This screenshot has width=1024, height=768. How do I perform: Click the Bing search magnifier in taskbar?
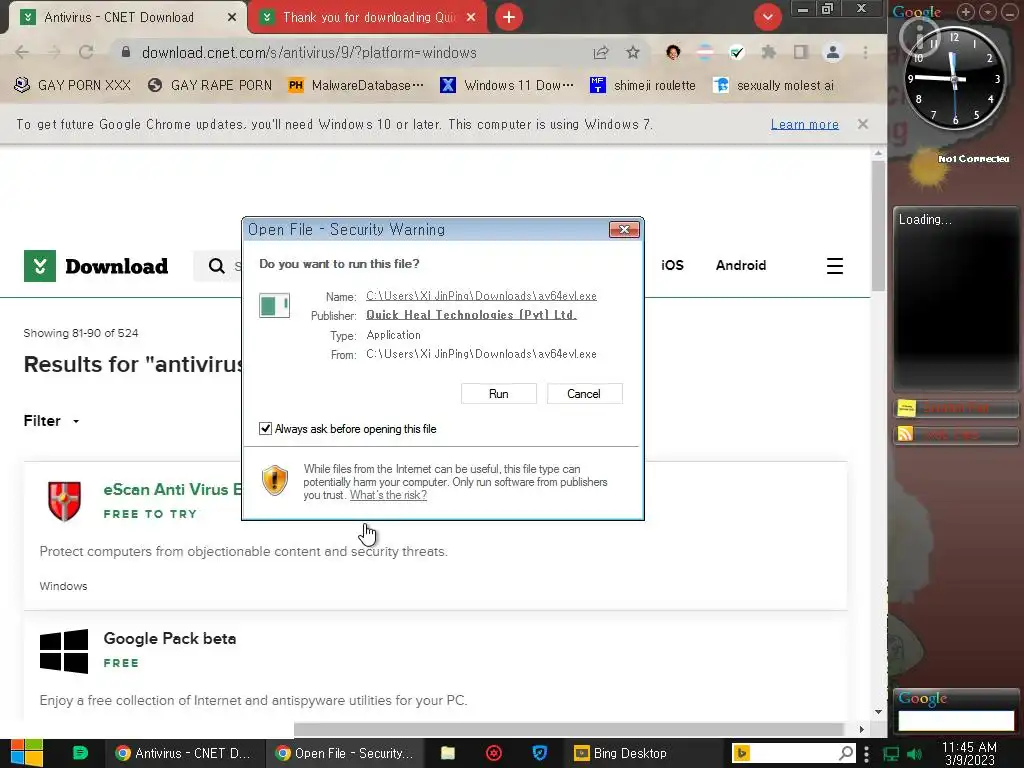846,753
